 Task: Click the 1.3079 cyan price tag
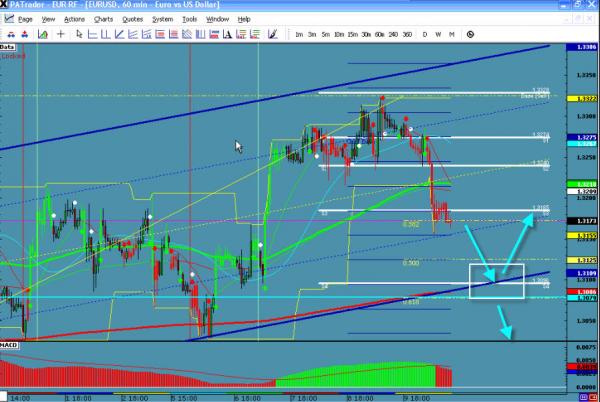click(x=584, y=298)
